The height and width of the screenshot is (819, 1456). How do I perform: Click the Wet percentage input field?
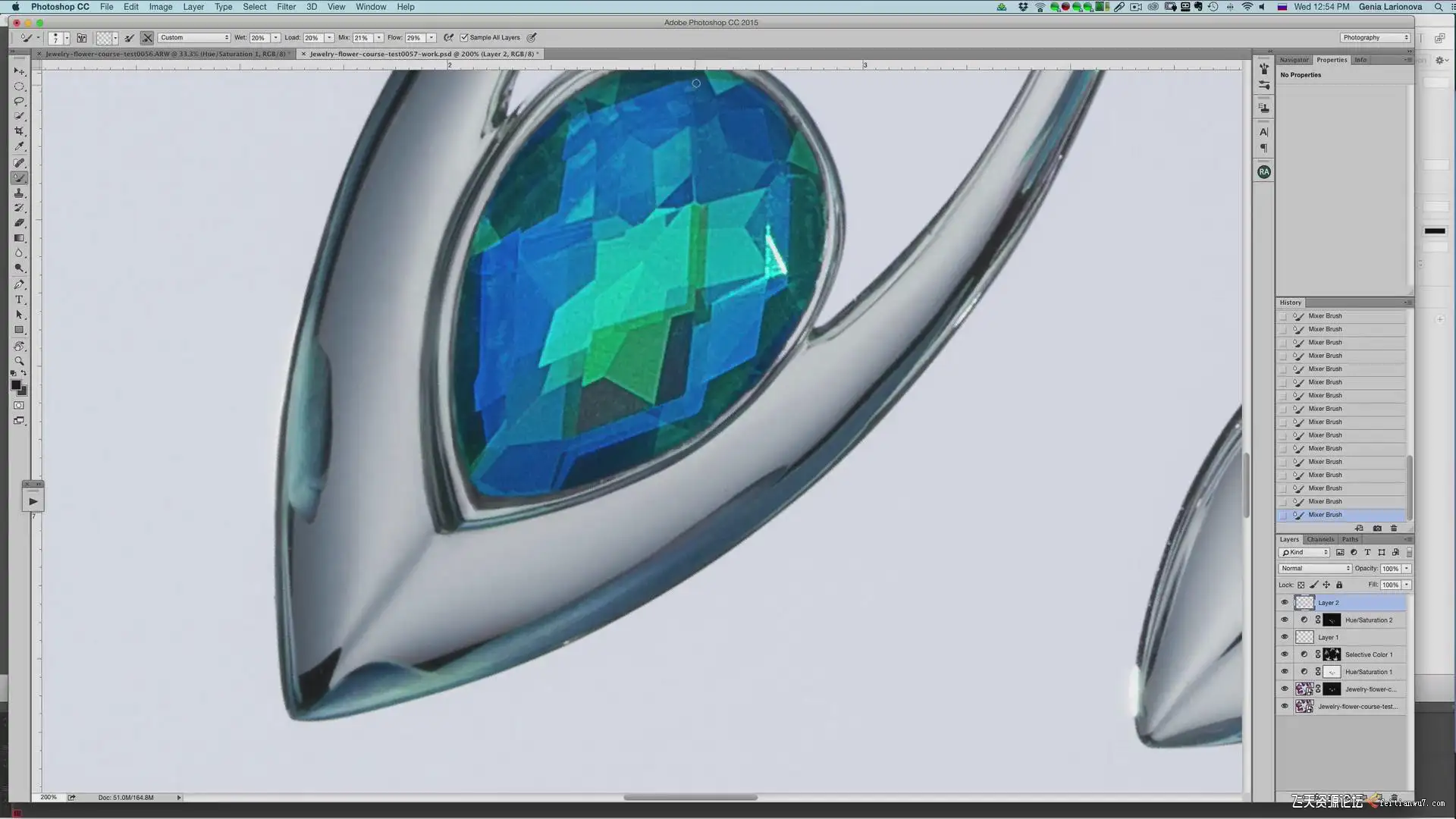tap(259, 37)
